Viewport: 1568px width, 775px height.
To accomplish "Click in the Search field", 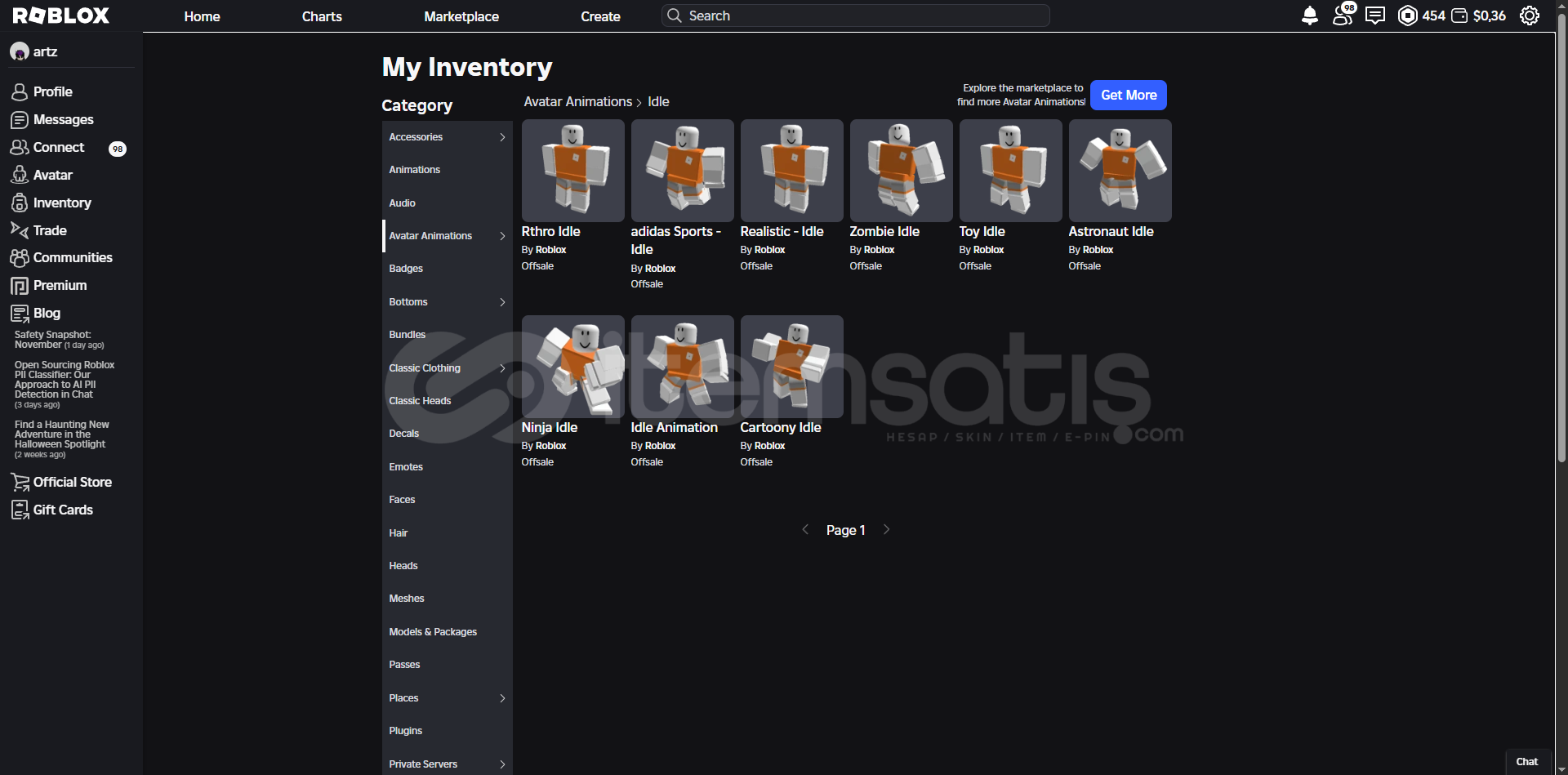I will tap(856, 16).
